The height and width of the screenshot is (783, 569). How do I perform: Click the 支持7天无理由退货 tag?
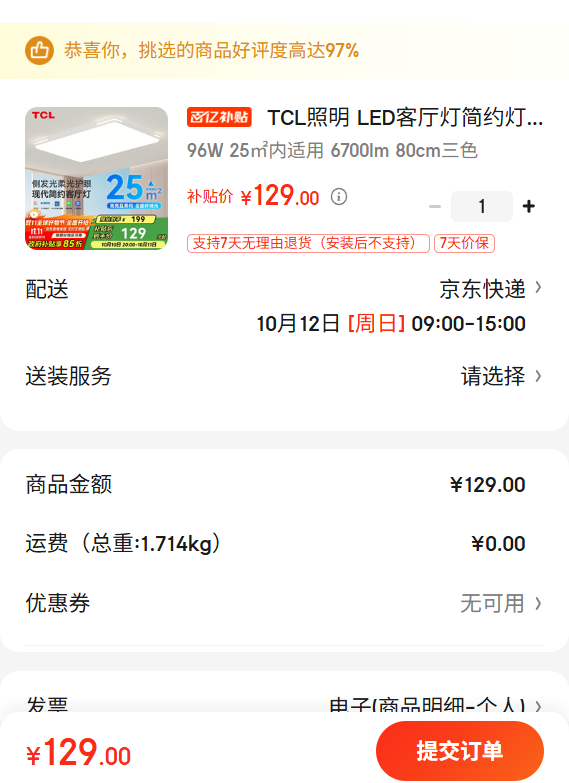[308, 243]
